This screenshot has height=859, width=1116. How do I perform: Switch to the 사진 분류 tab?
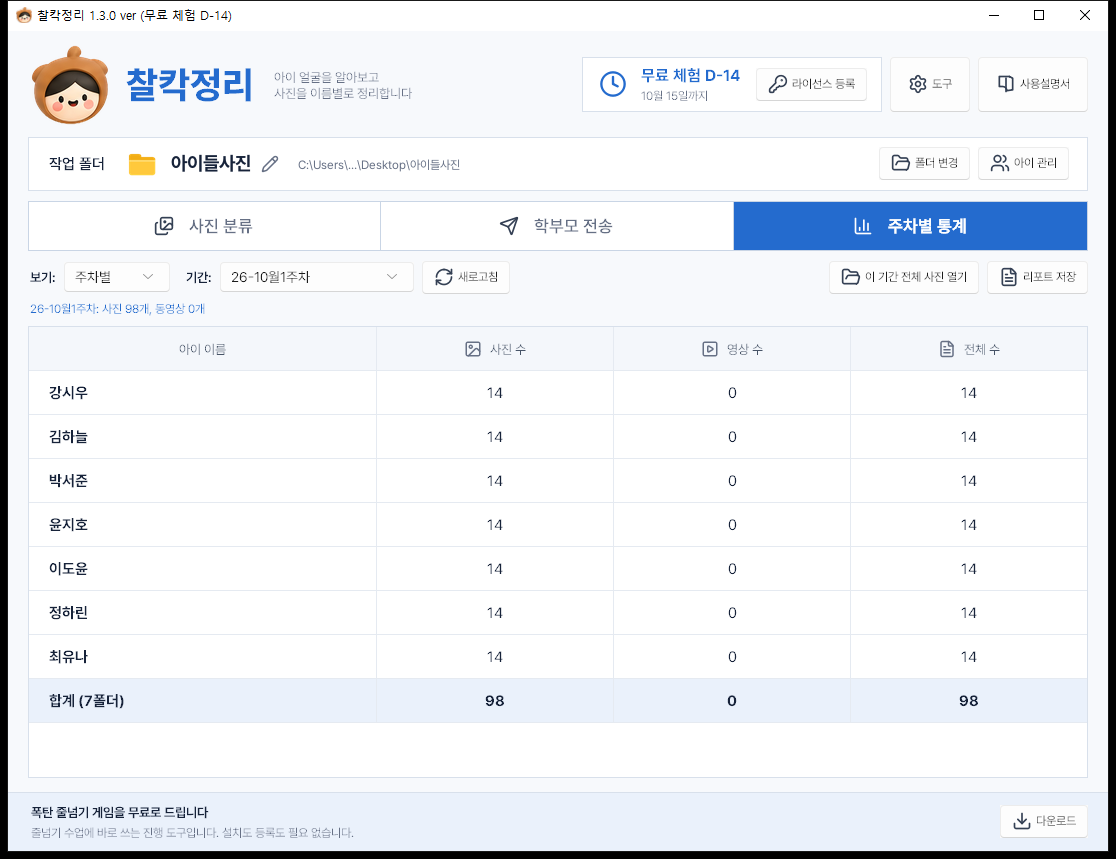click(204, 226)
